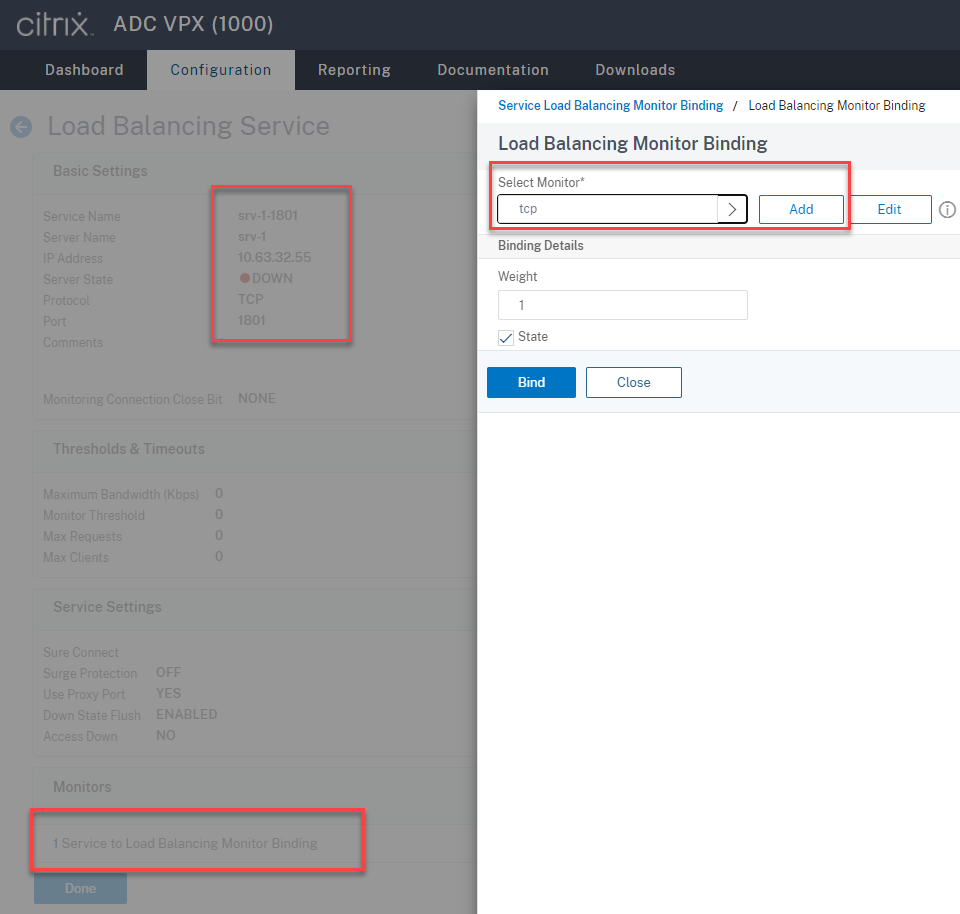Click the Close button
960x914 pixels.
[633, 382]
